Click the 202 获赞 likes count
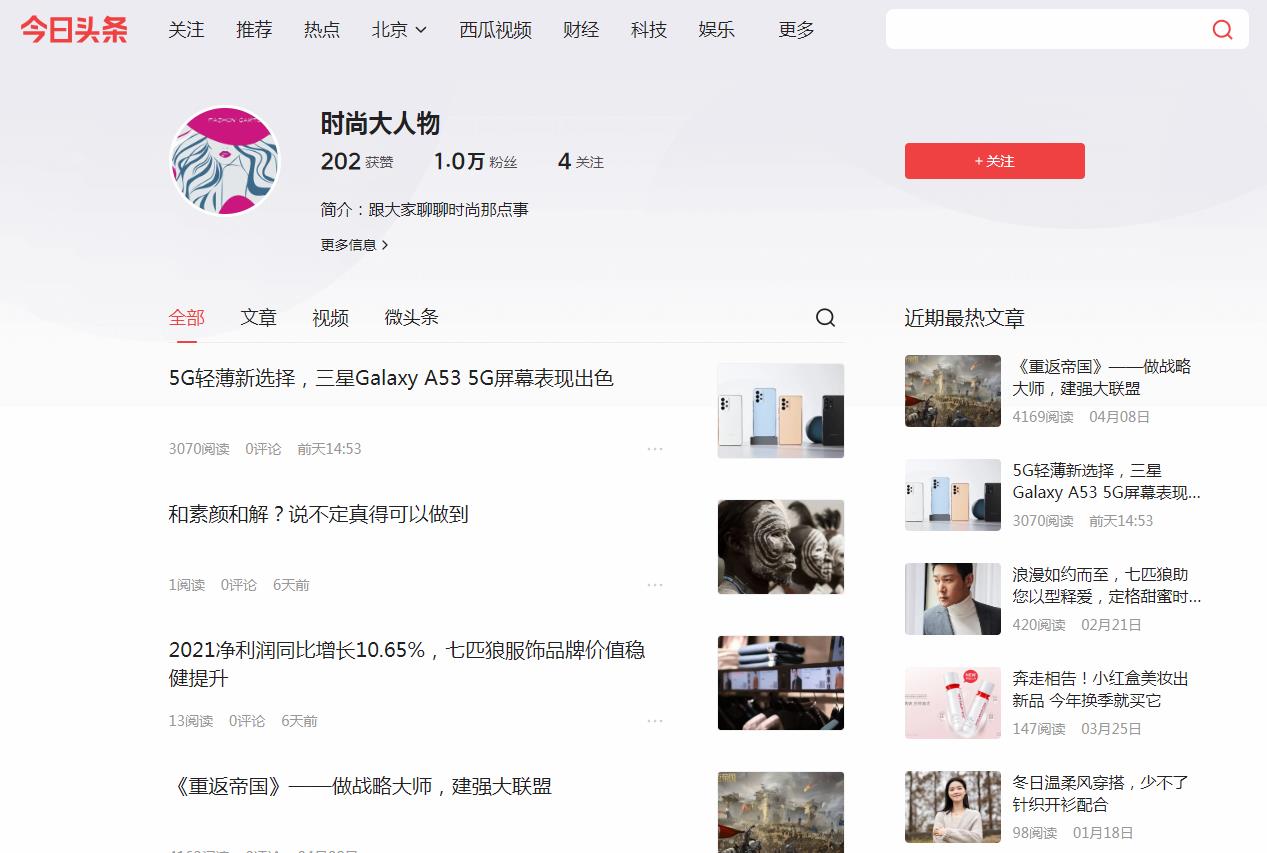Image resolution: width=1267 pixels, height=853 pixels. click(x=357, y=161)
